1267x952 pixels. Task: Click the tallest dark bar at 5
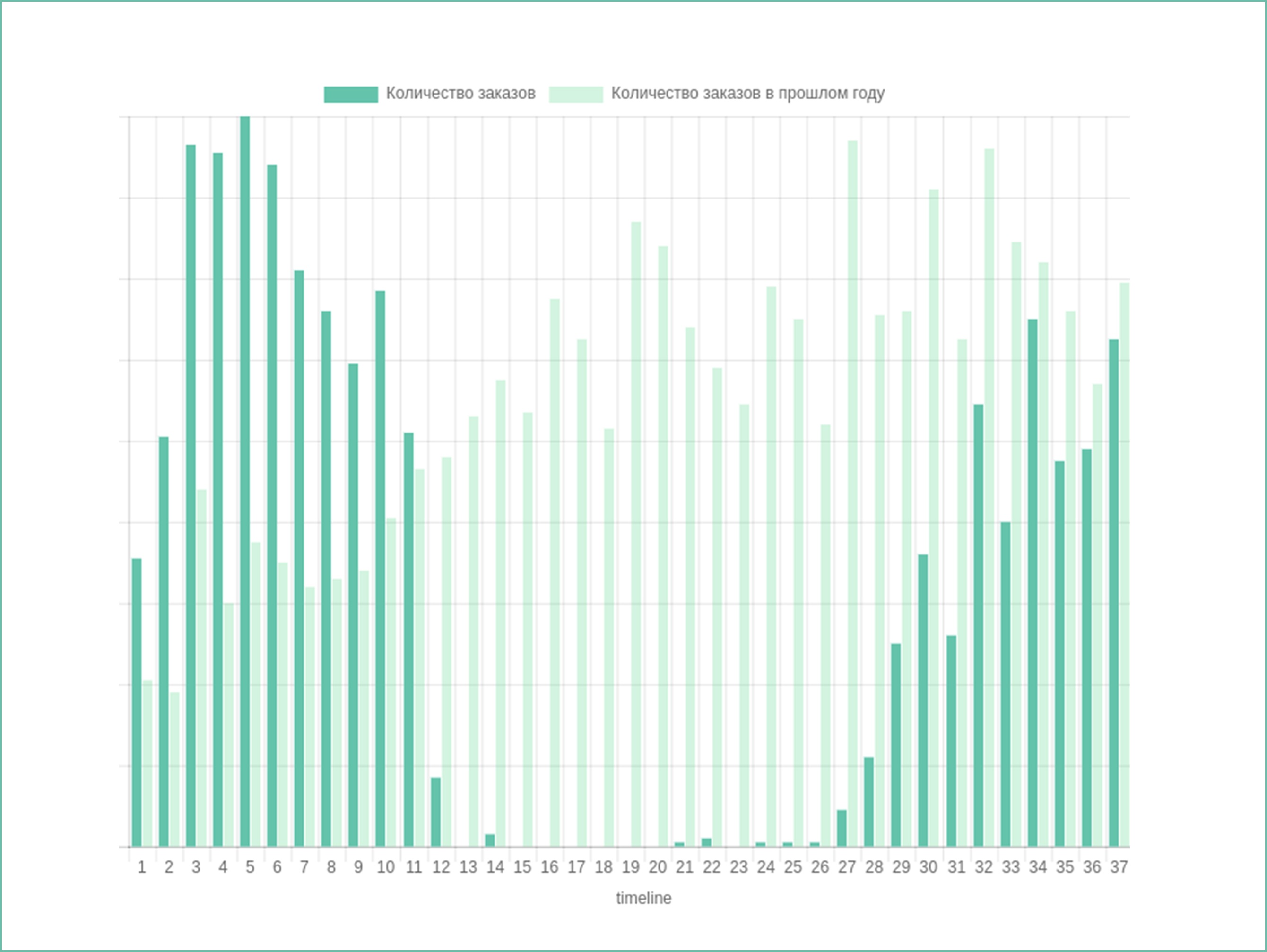tap(245, 481)
